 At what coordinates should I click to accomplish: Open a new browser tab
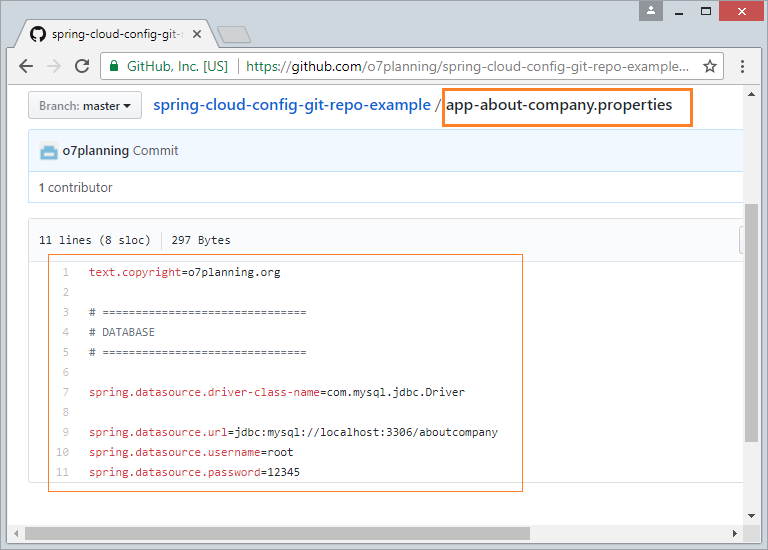[x=234, y=34]
